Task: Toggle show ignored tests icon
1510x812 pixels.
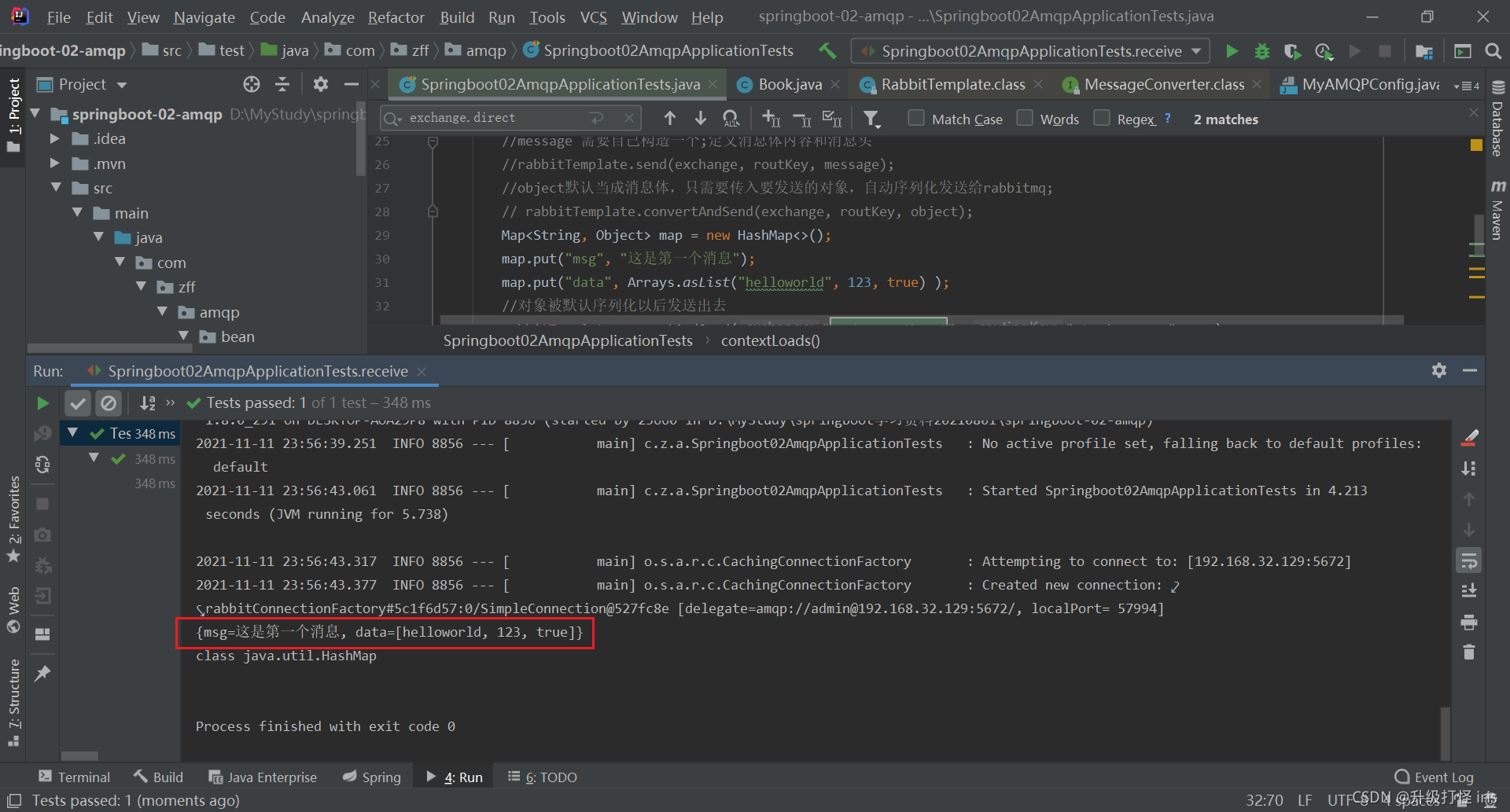Action: coord(109,403)
